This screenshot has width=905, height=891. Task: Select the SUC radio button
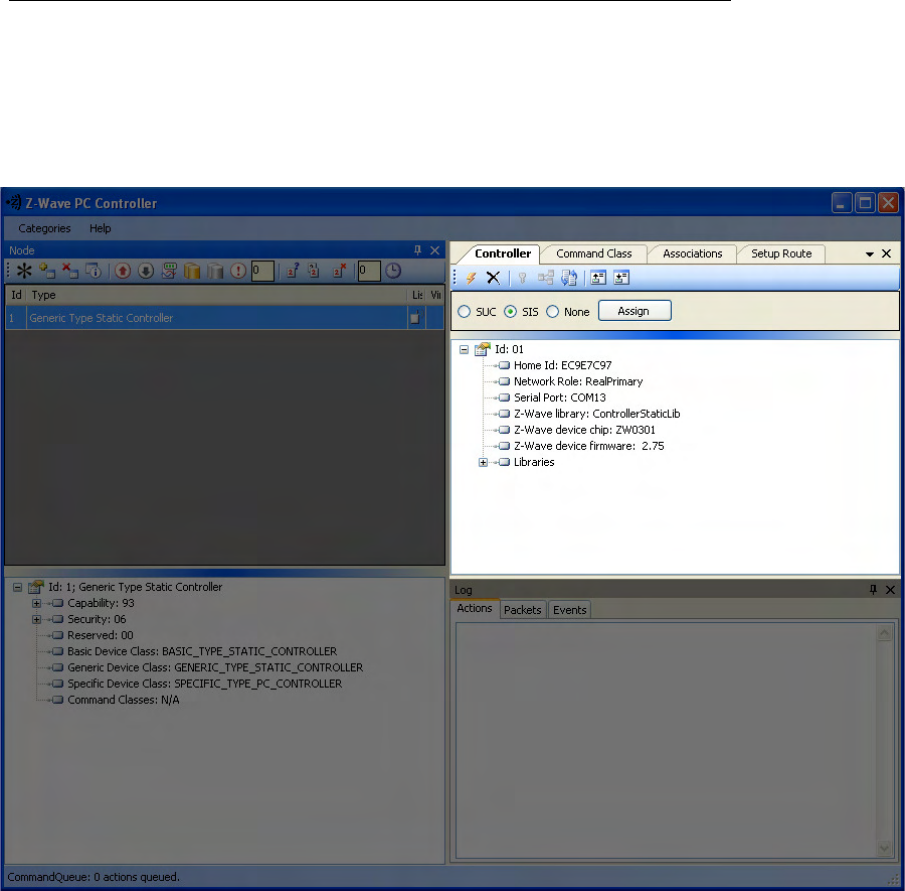pyautogui.click(x=464, y=312)
